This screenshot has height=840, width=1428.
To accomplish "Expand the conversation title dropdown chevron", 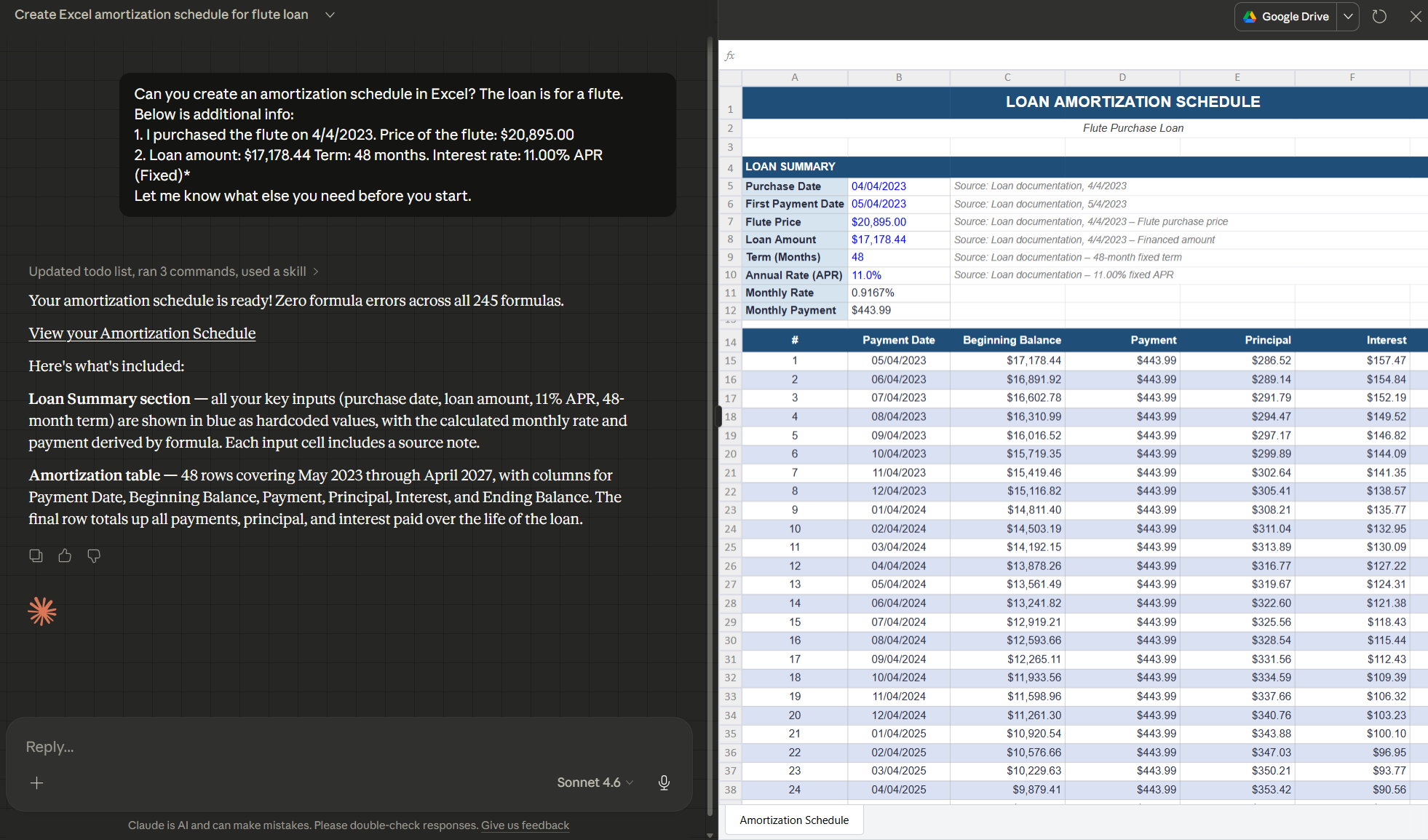I will [x=330, y=15].
